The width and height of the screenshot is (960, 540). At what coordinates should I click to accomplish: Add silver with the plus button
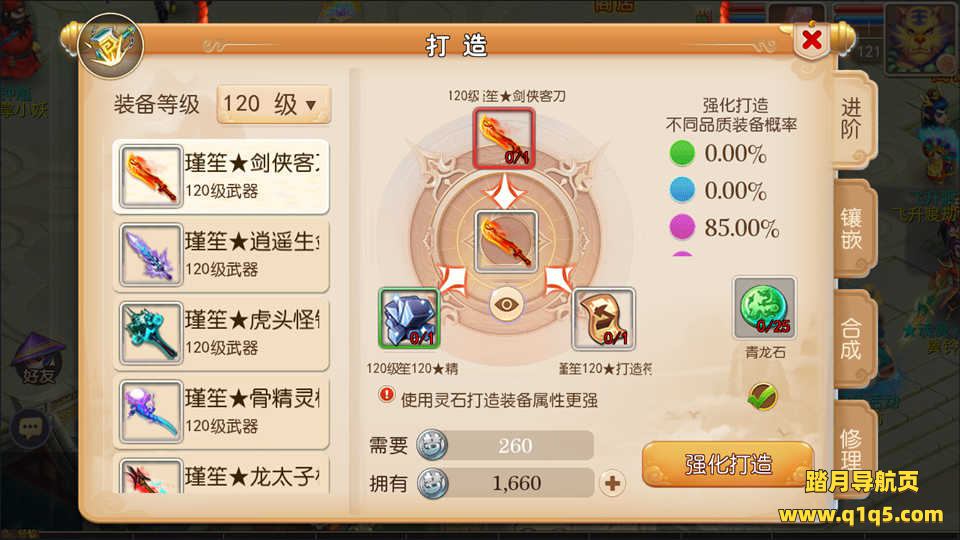point(612,483)
